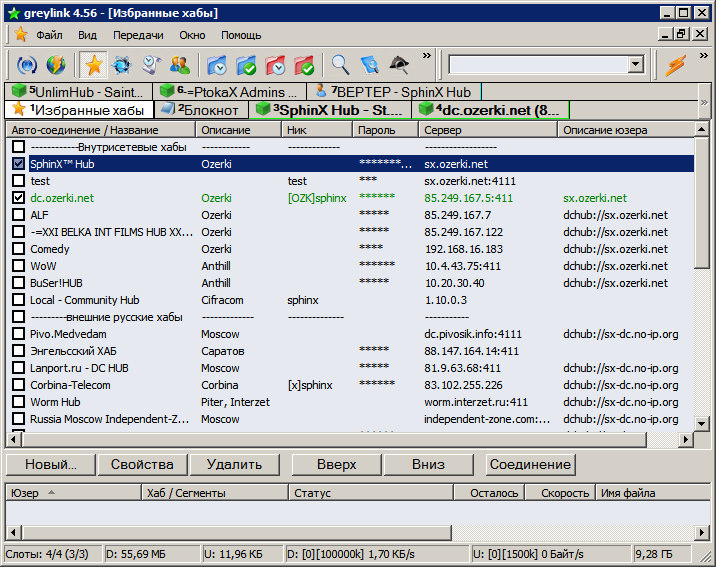Screen dimensions: 716x567
Task: Click hub list scroll-down arrow button
Action: click(x=701, y=424)
